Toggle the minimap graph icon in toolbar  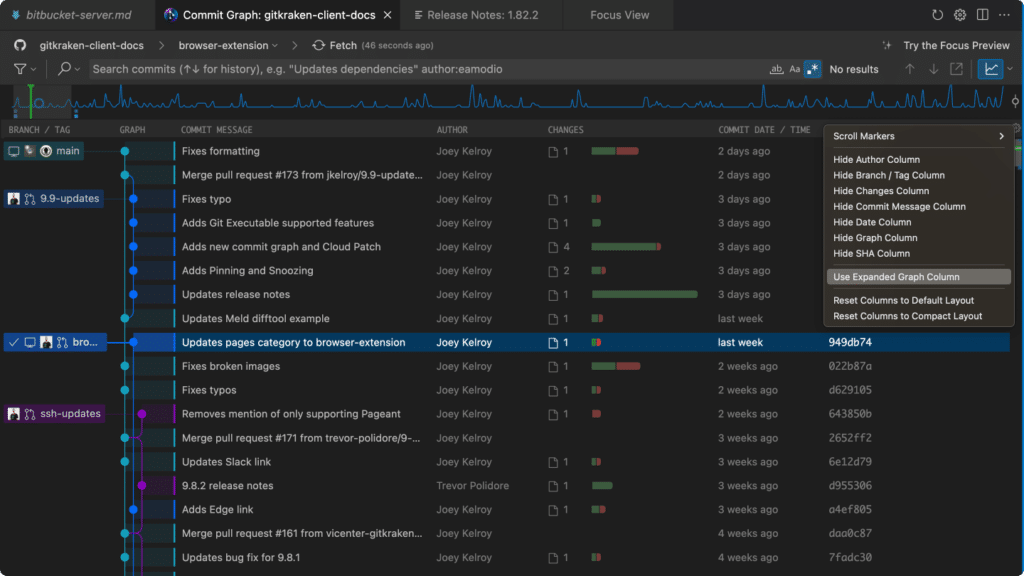coord(991,69)
